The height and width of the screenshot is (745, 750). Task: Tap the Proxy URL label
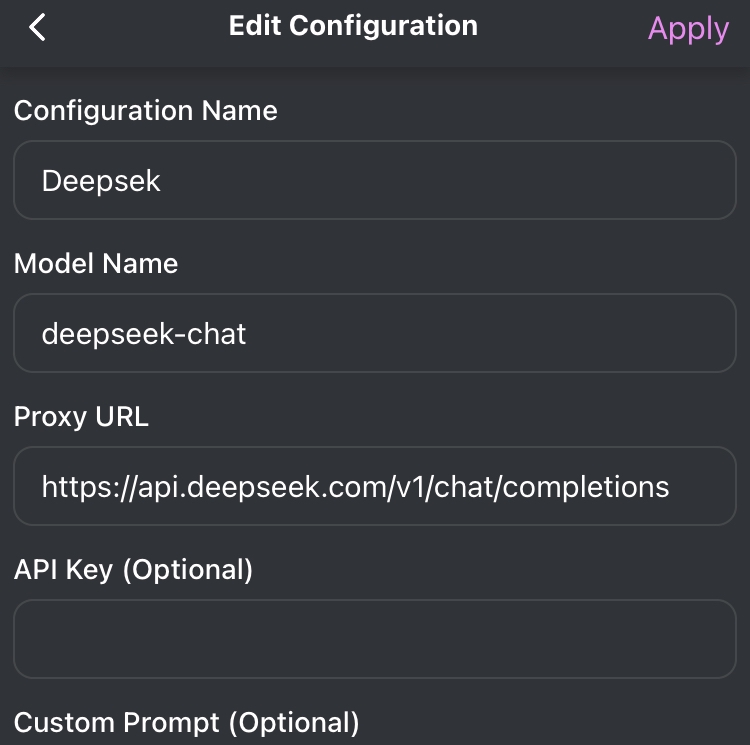(x=81, y=417)
